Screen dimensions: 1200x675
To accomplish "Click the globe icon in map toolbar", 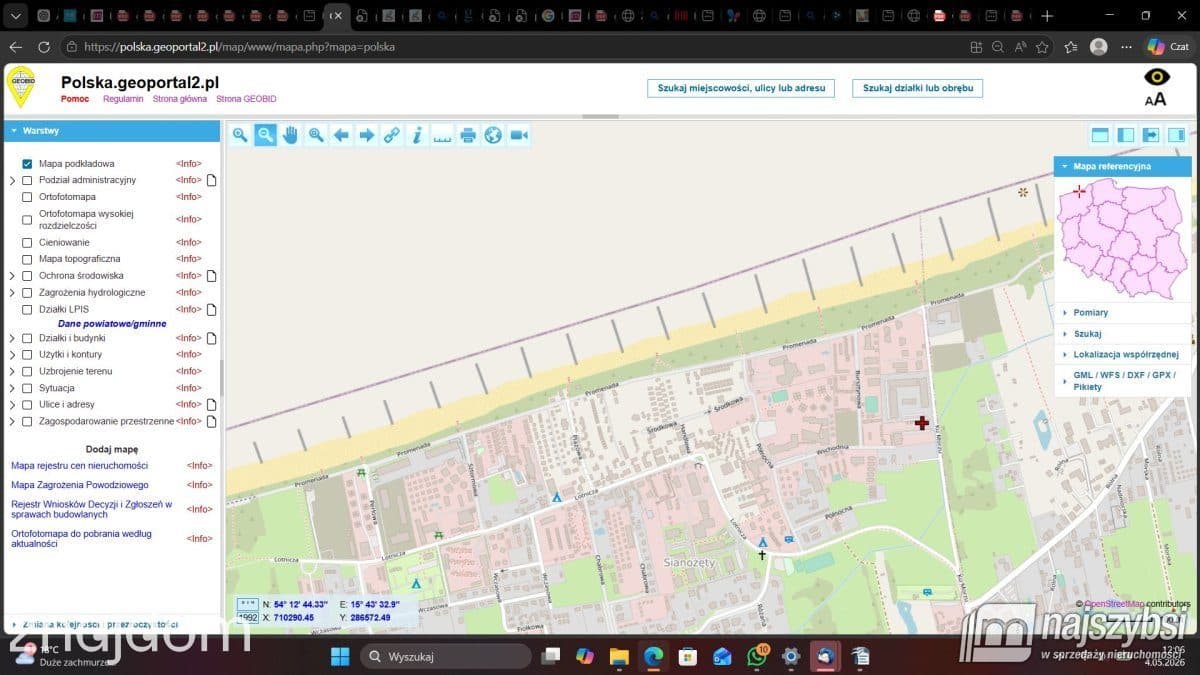I will click(493, 135).
